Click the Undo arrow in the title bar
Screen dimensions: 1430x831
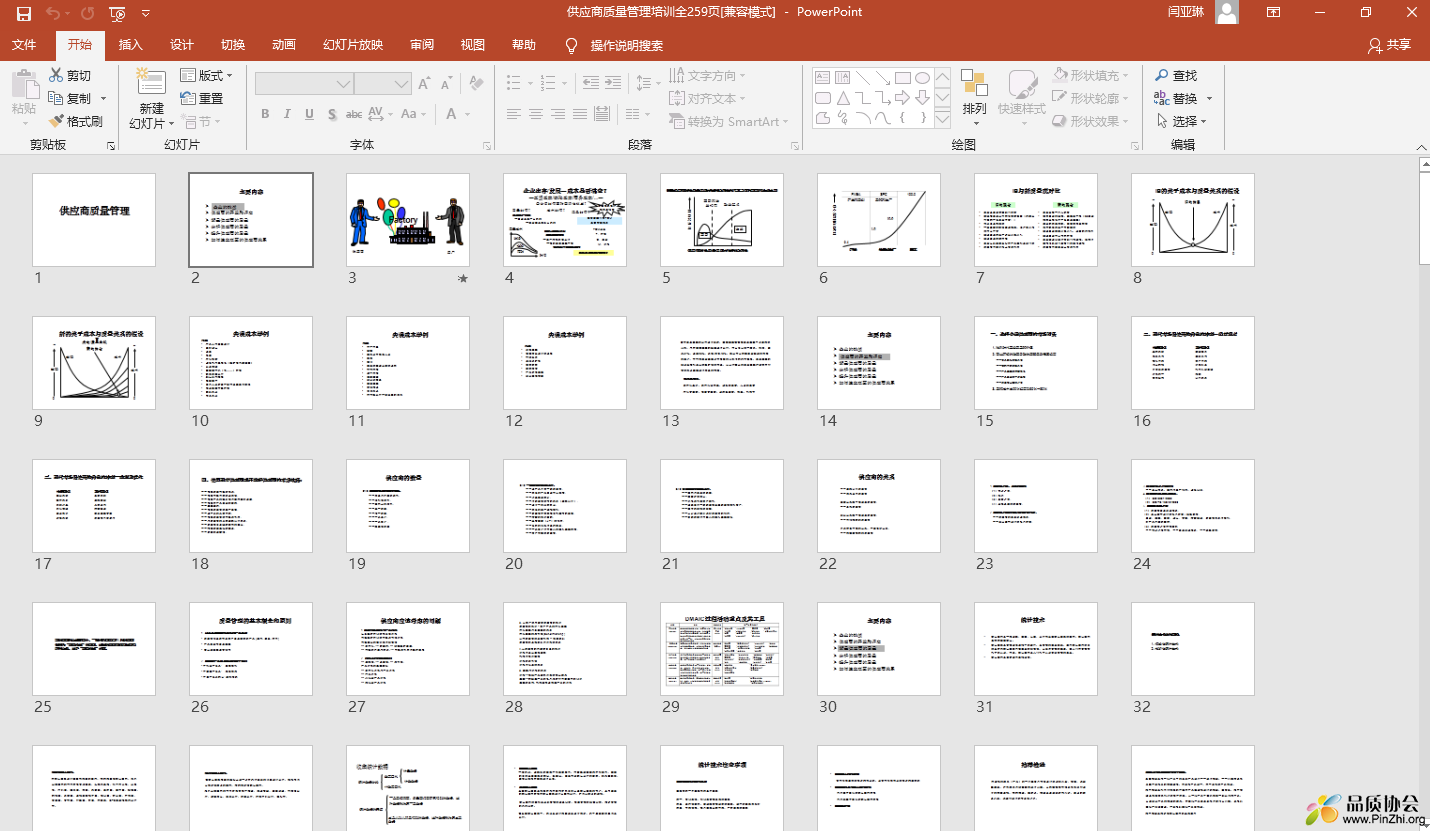pyautogui.click(x=52, y=13)
